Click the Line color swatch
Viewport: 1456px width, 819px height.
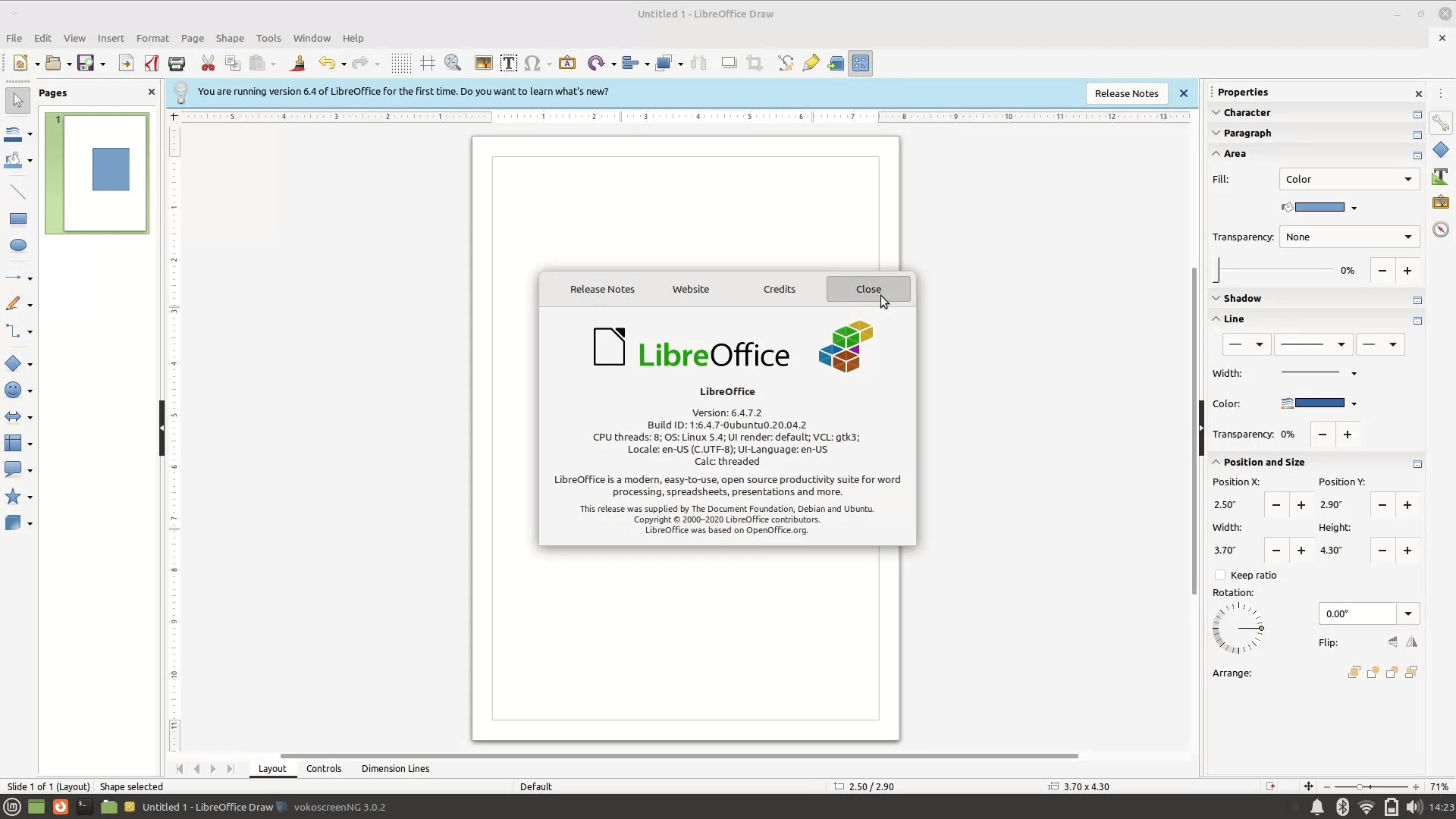[x=1319, y=403]
